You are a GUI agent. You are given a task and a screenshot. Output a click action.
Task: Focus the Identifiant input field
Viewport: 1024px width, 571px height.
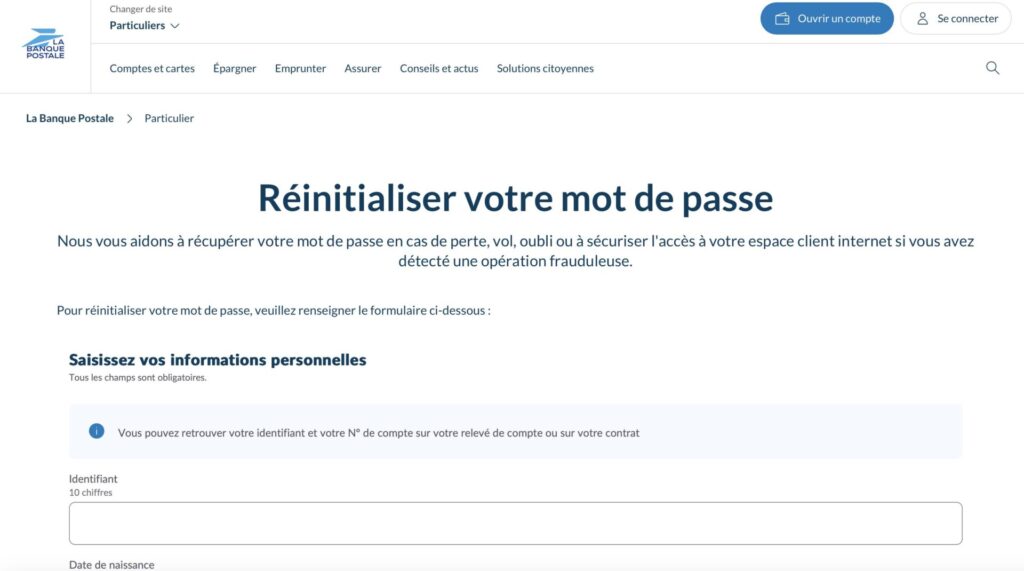[x=515, y=523]
